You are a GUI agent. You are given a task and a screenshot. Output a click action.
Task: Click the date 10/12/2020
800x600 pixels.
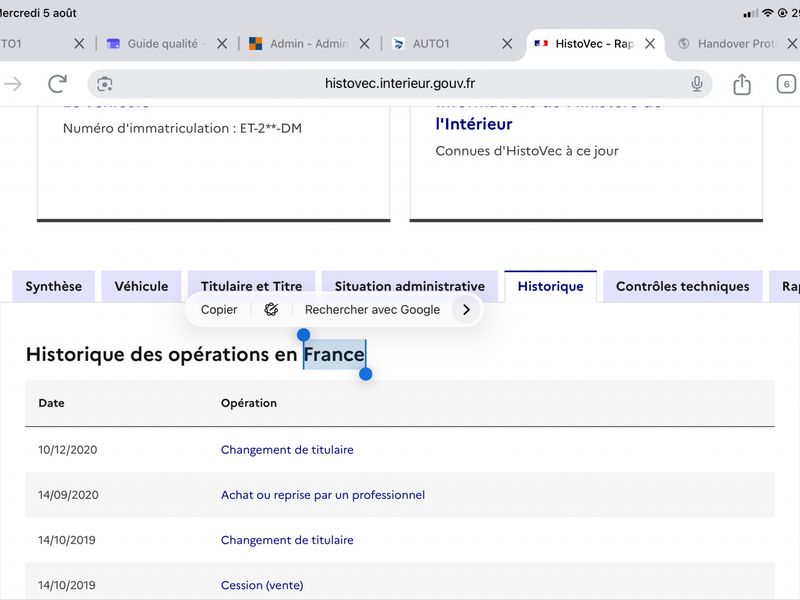67,449
